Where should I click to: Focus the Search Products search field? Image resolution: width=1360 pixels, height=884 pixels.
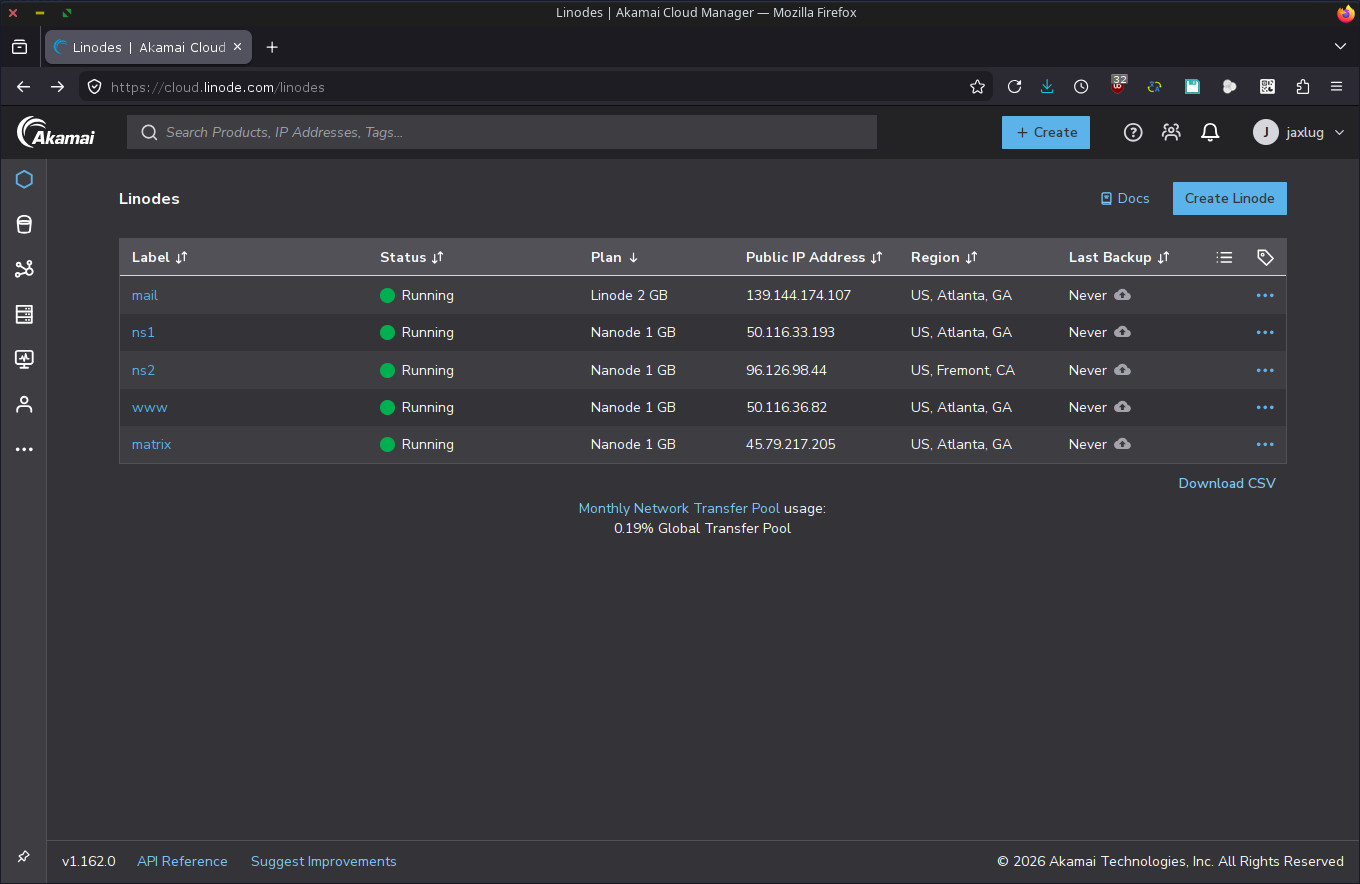[502, 132]
